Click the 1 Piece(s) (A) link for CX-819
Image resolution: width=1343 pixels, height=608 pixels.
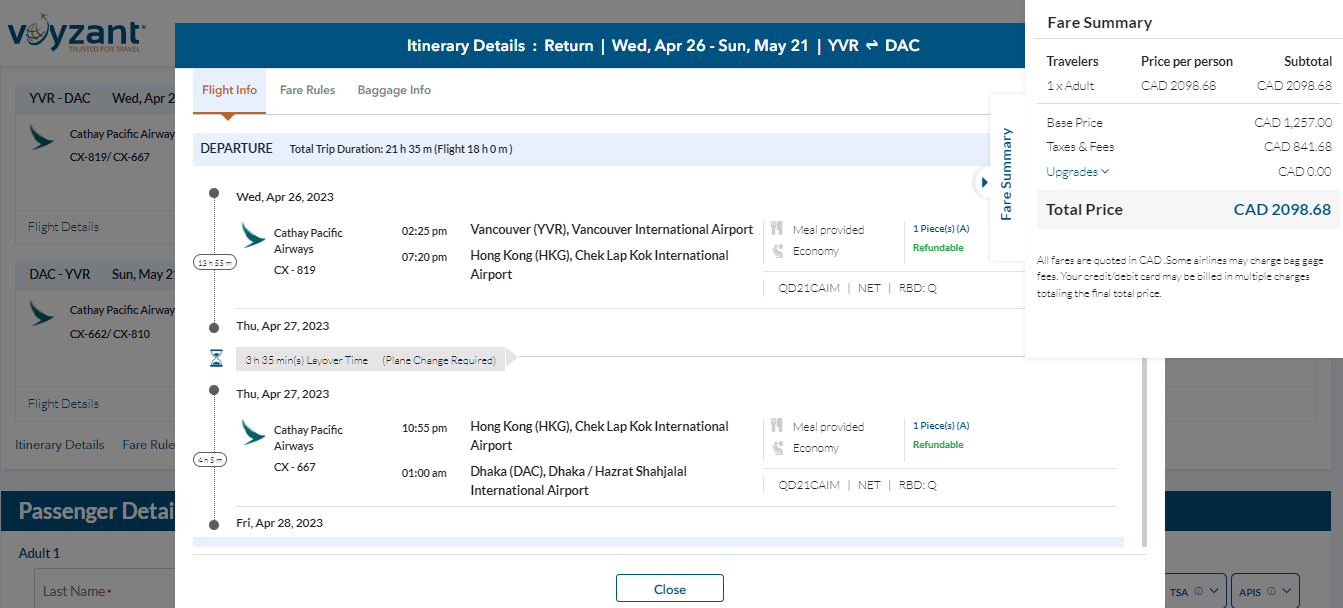click(940, 229)
